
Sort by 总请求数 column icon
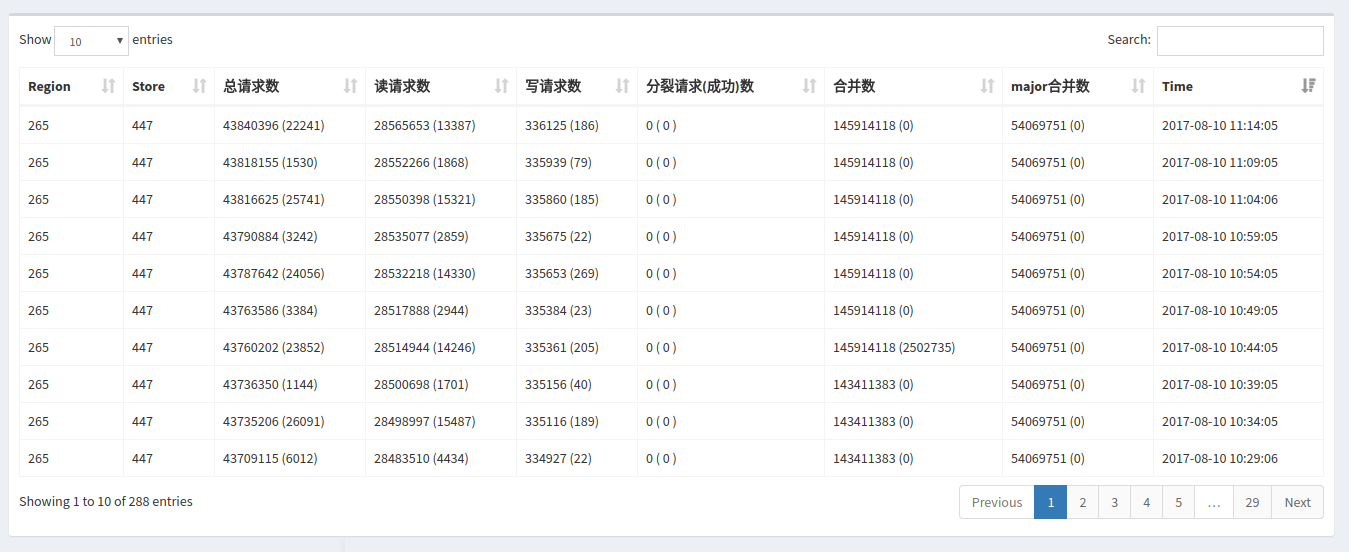(x=350, y=86)
